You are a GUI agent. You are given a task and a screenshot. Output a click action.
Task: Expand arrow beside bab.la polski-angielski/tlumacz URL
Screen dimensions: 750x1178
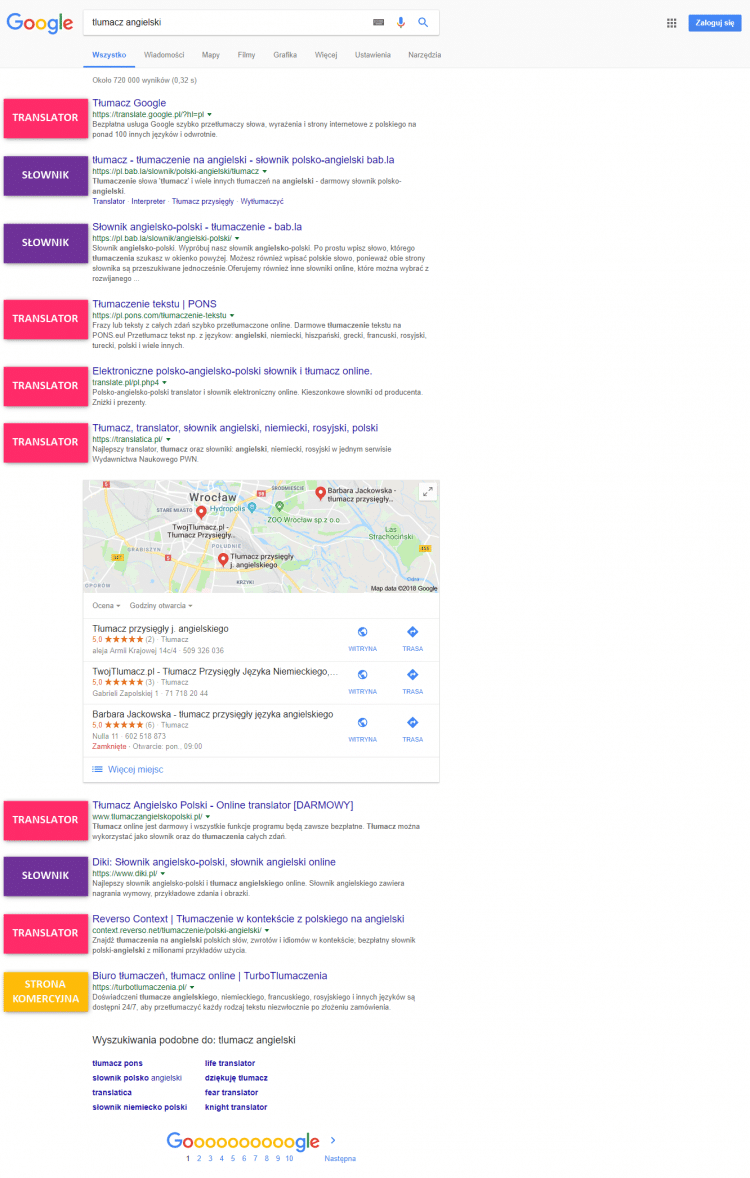265,172
